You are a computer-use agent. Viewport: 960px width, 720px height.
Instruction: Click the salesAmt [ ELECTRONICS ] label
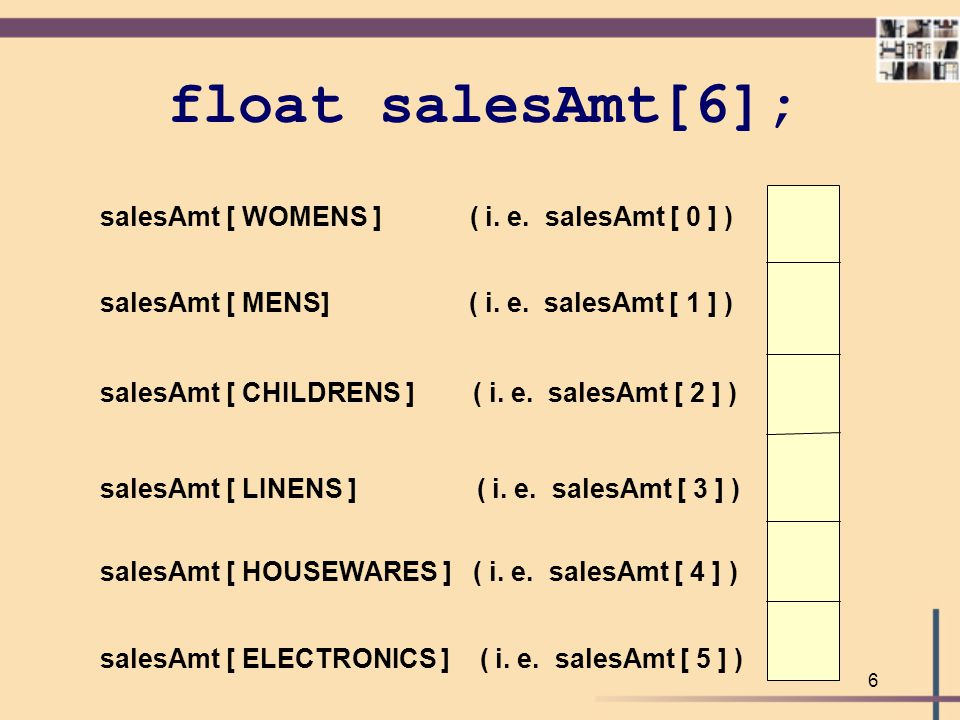coord(274,659)
